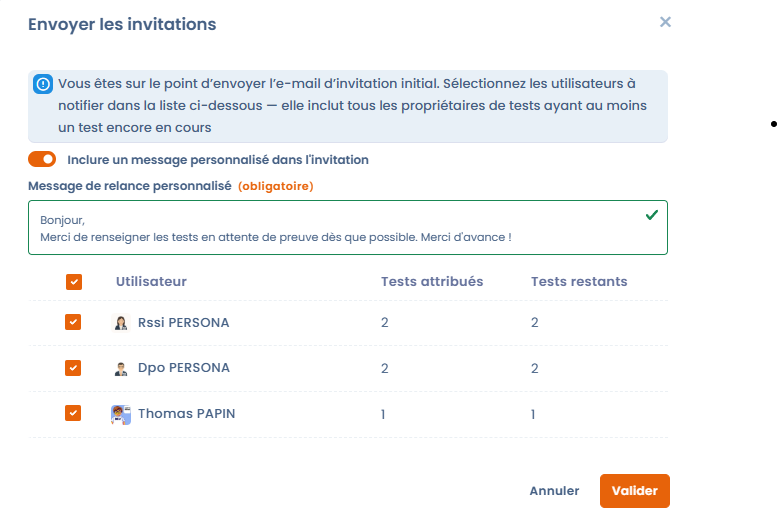Click the Utilisateur column header
The image size is (778, 523).
[x=151, y=282]
